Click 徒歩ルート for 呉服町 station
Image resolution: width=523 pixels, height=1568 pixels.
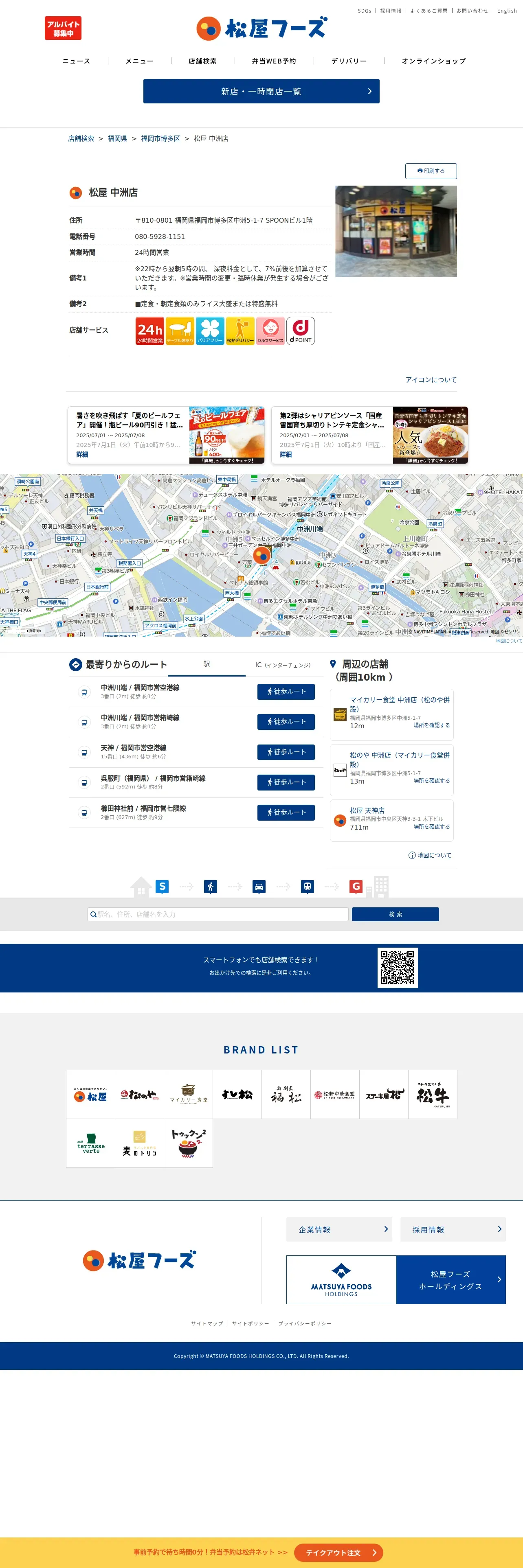286,782
